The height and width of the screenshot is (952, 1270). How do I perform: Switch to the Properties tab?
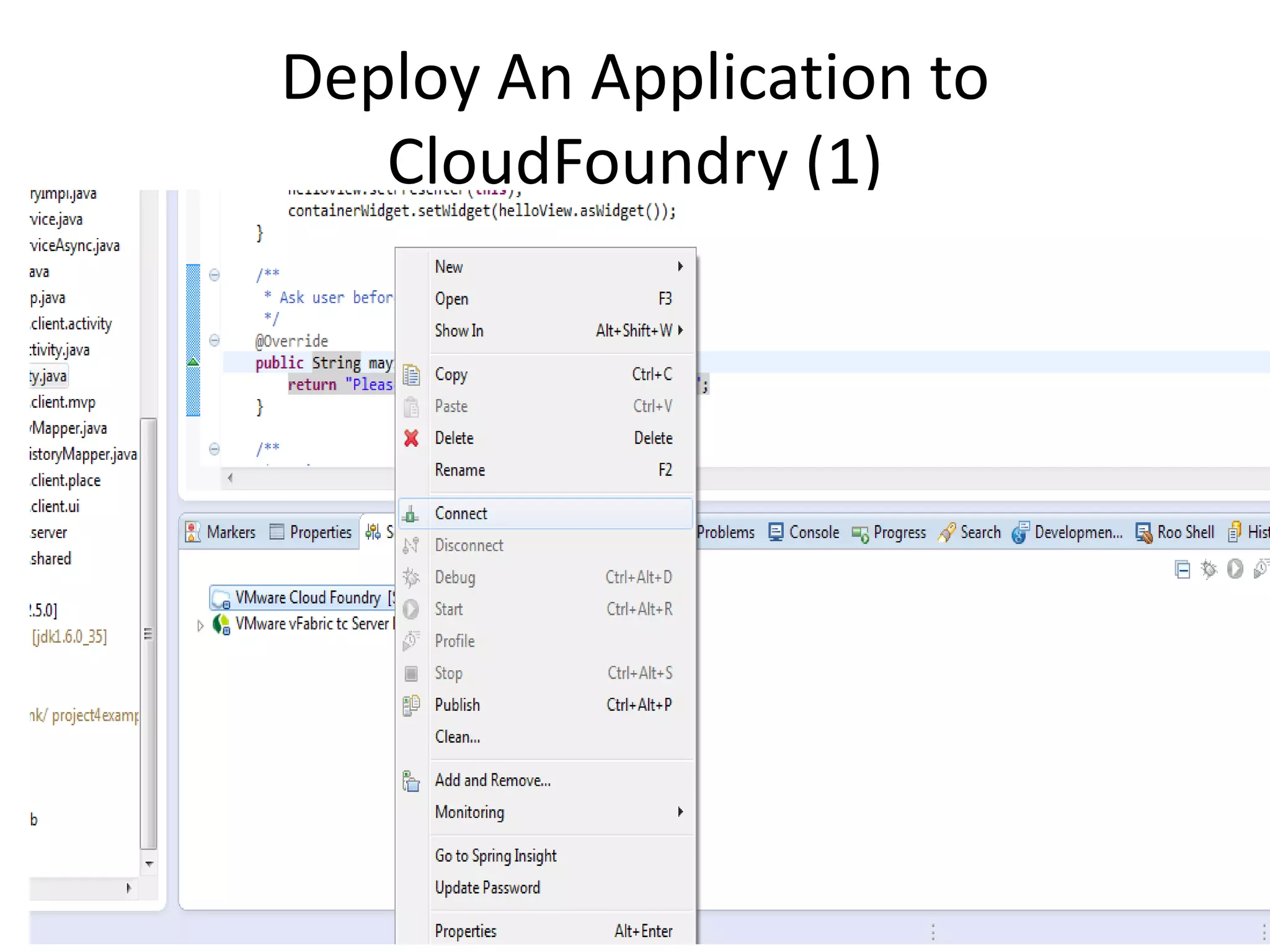[311, 532]
